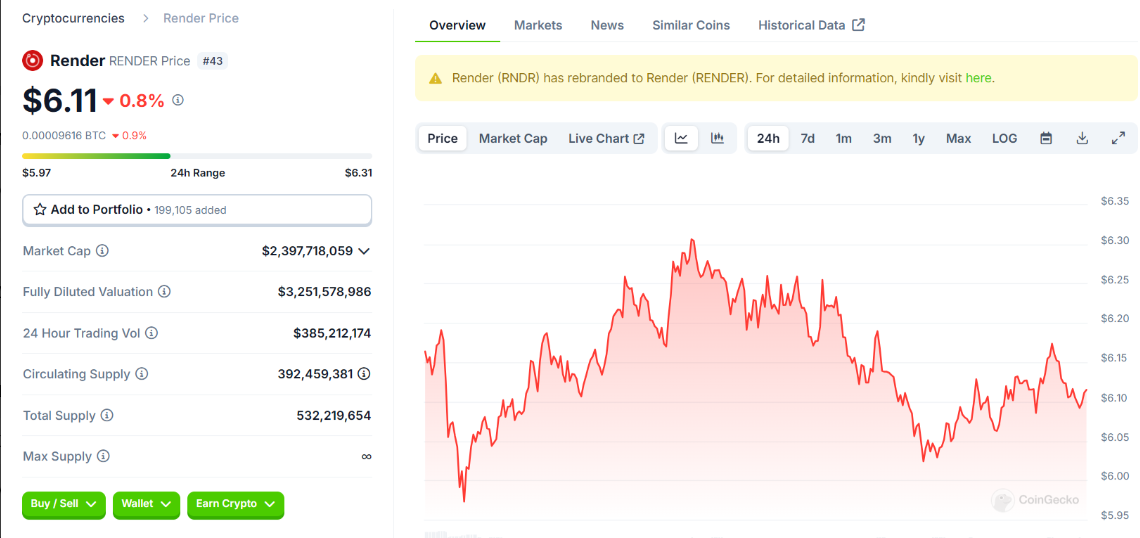Screen dimensions: 1140x538
Task: Open the Wallet dropdown
Action: [x=146, y=504]
